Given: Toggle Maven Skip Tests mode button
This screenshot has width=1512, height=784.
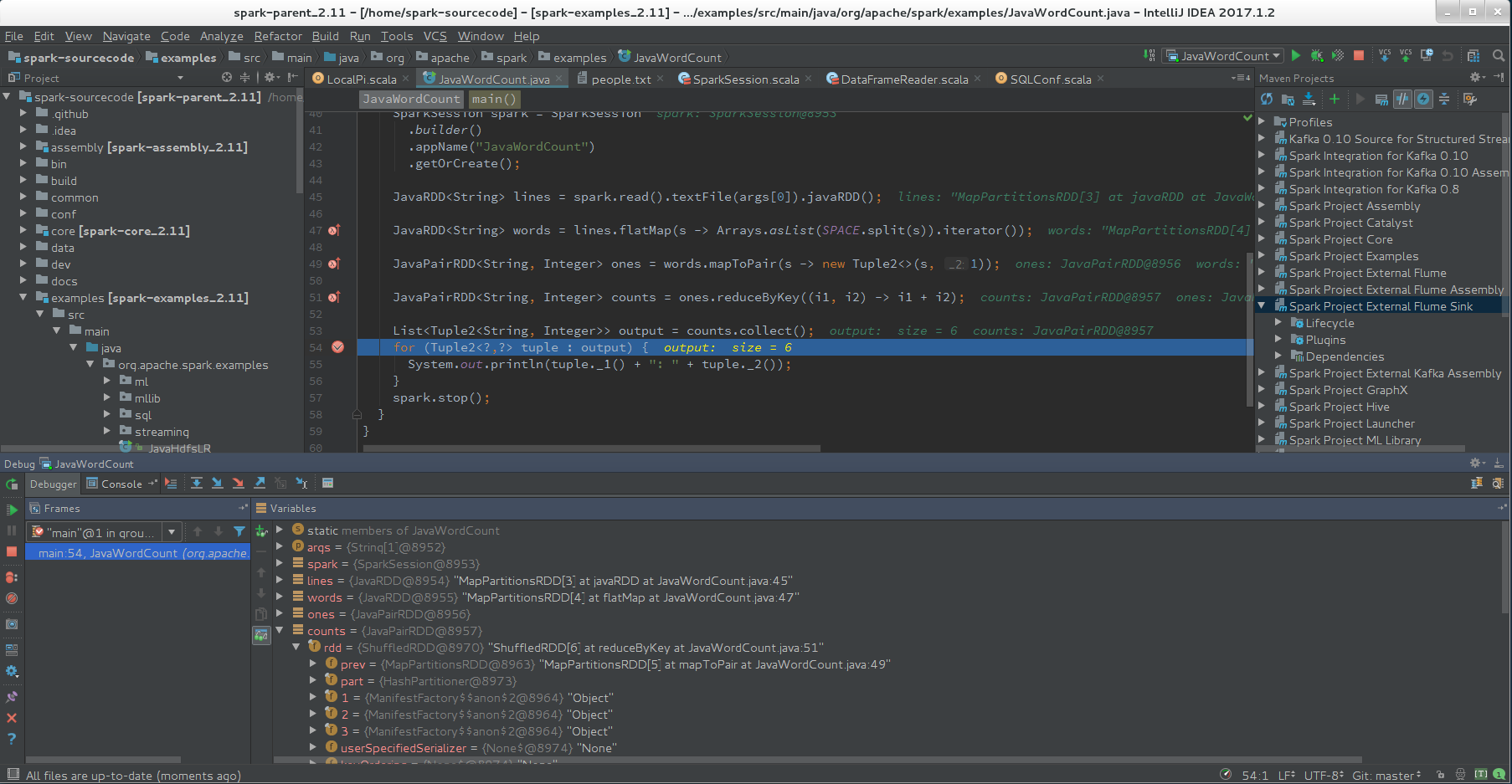Looking at the screenshot, I should point(1423,100).
